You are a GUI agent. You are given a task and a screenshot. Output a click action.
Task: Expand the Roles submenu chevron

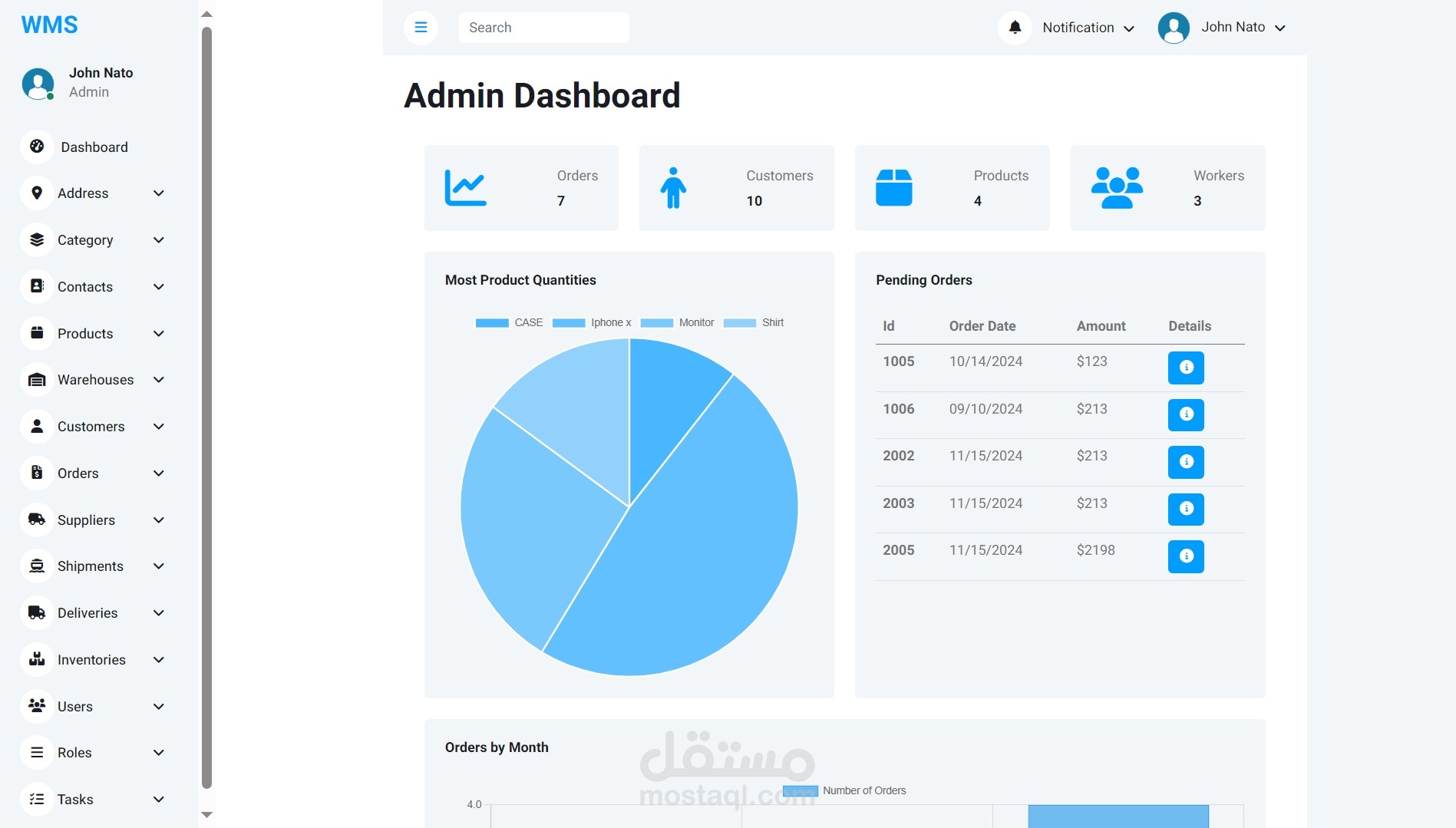coord(159,753)
